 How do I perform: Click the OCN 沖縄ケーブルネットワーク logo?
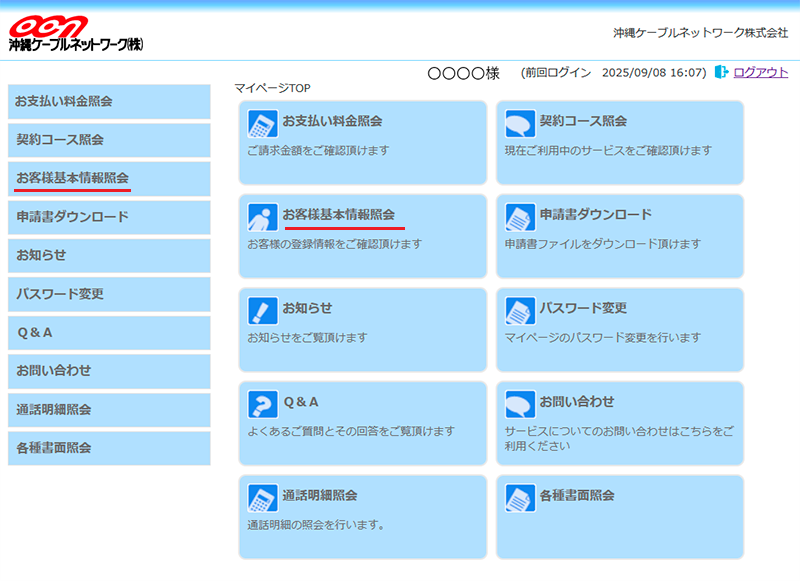click(x=77, y=34)
